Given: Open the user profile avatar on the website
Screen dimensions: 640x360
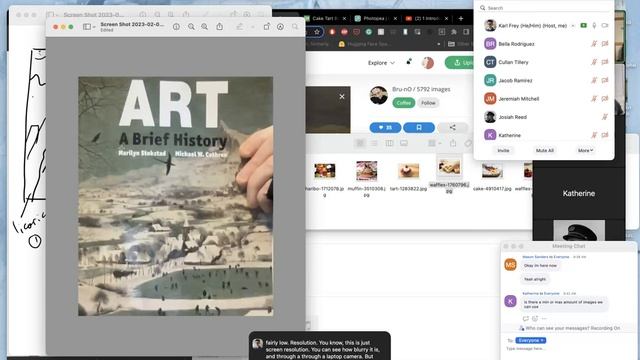Looking at the screenshot, I should click(x=427, y=63).
